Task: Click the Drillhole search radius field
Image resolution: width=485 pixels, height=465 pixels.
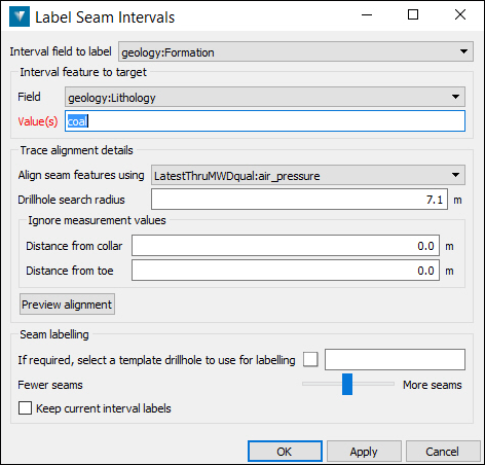Action: point(299,199)
